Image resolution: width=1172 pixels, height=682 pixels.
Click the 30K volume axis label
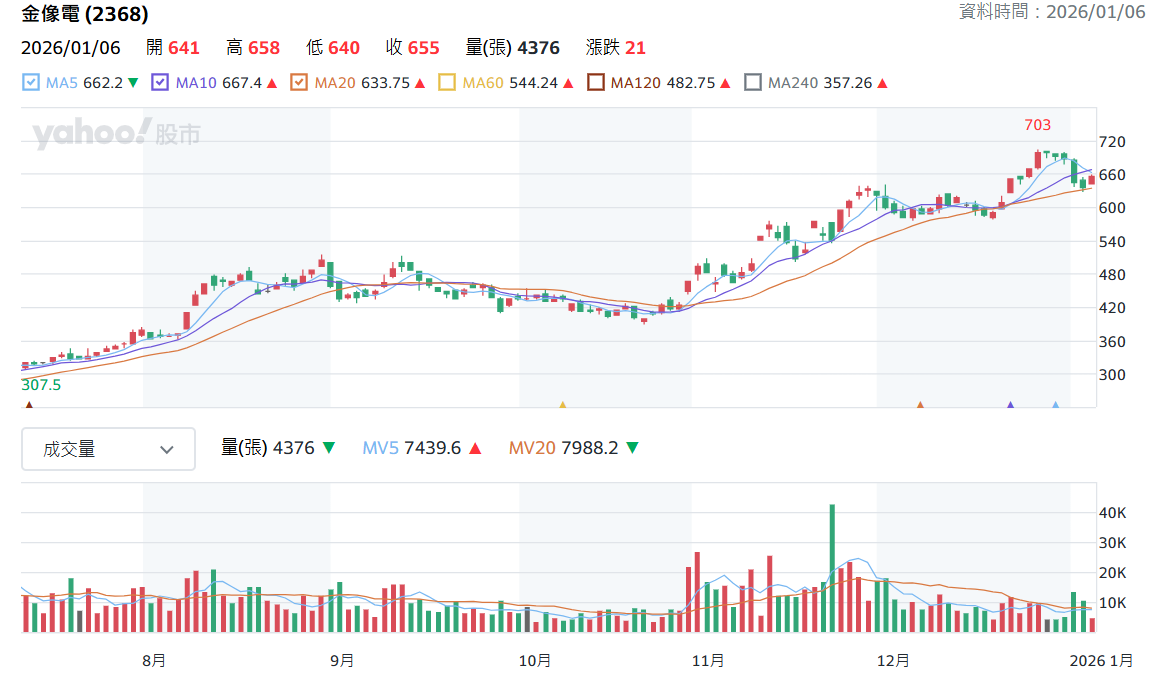(x=1112, y=543)
